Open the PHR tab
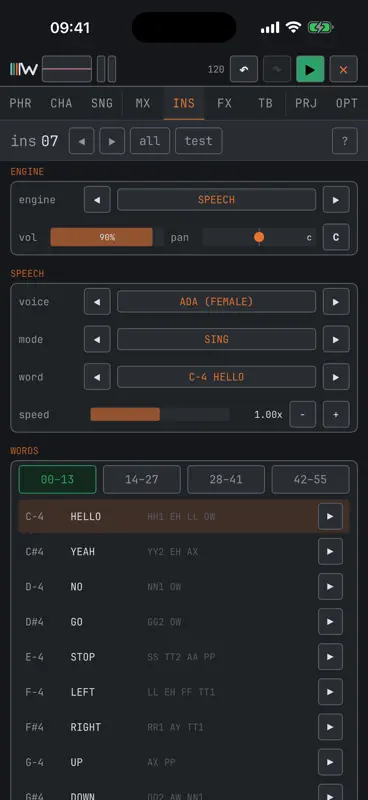The image size is (368, 800). (20, 103)
